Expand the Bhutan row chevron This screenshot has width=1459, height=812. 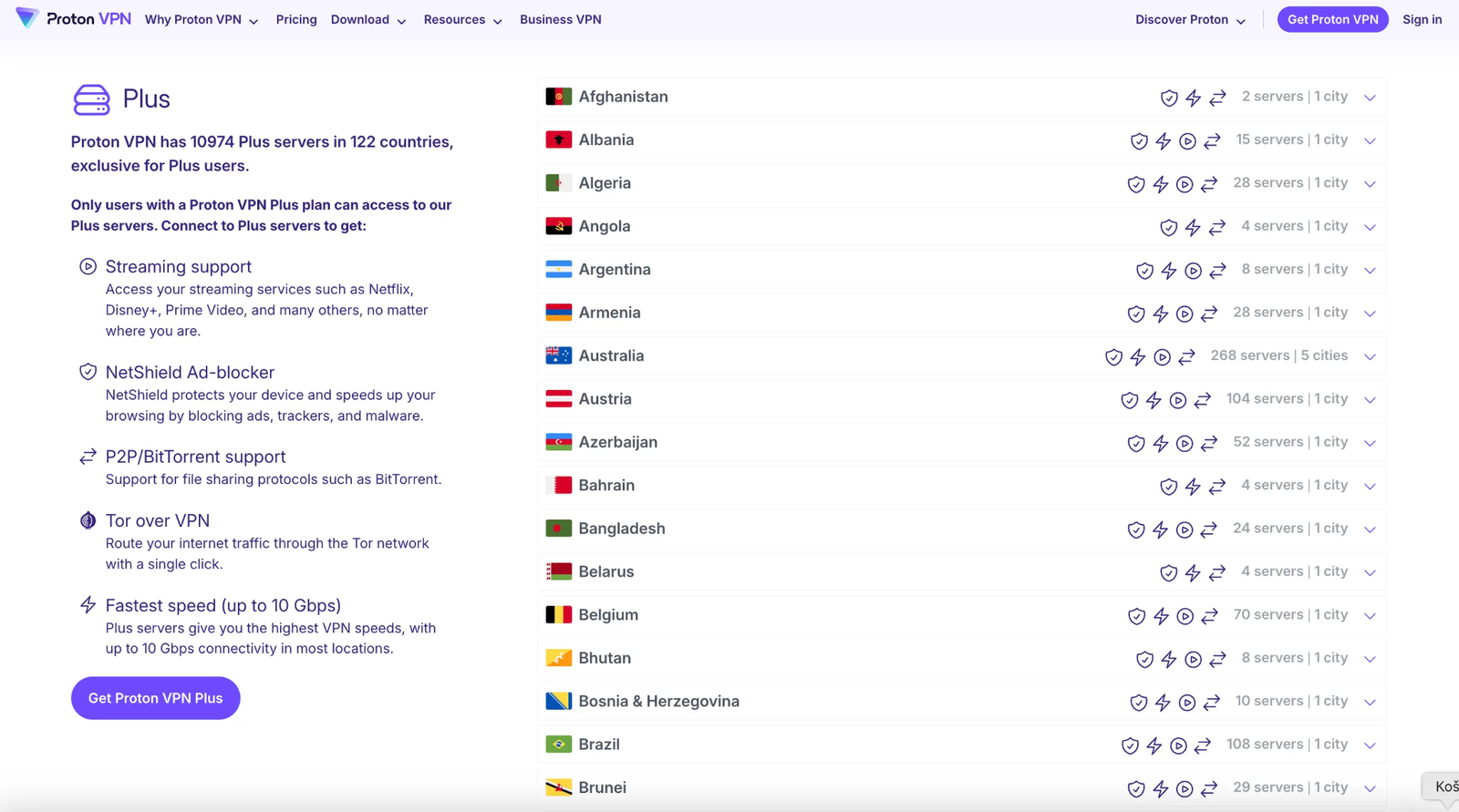click(1370, 659)
